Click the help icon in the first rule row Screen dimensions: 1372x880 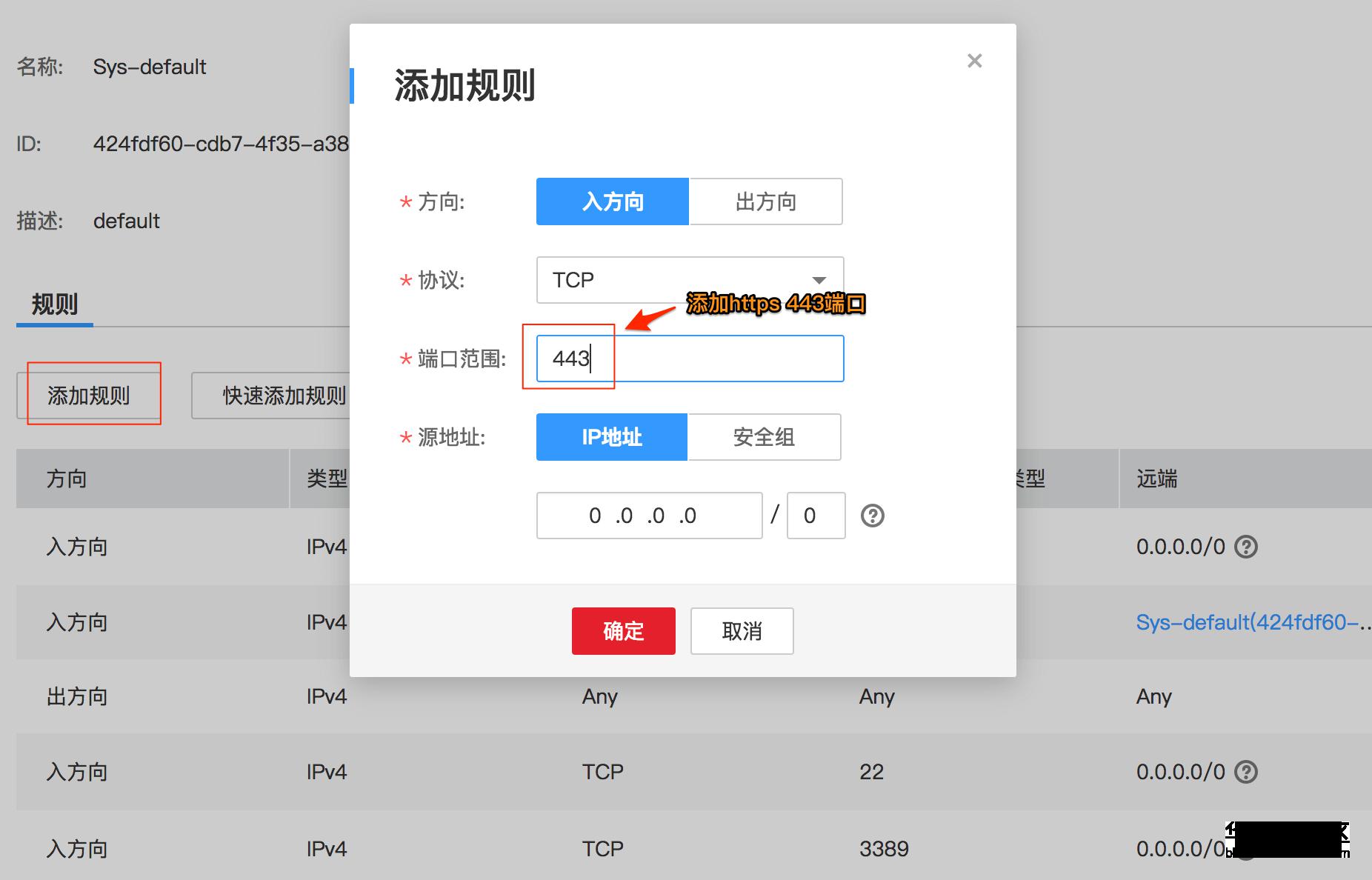click(x=1246, y=547)
